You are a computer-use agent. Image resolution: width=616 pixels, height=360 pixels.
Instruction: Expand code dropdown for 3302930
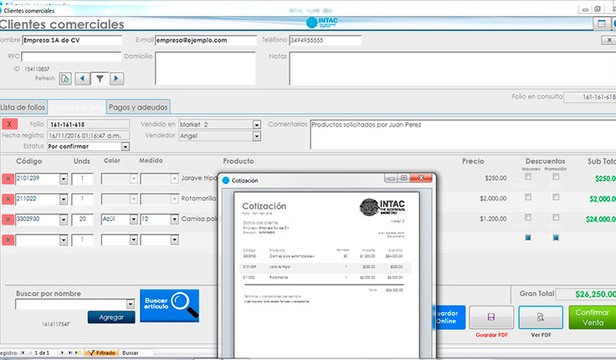(x=63, y=219)
